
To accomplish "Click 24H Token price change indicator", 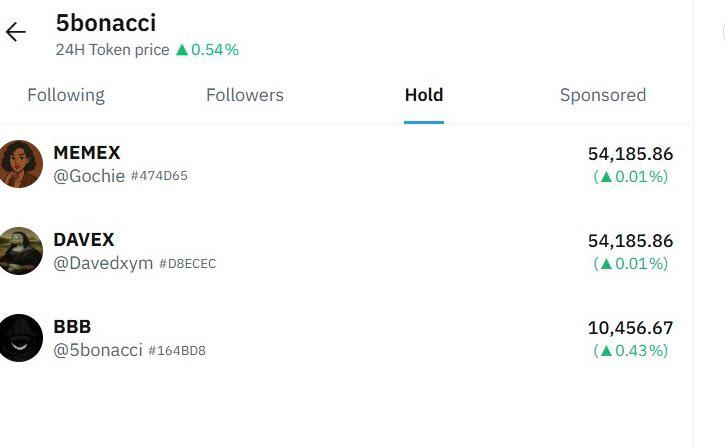I will pyautogui.click(x=207, y=49).
